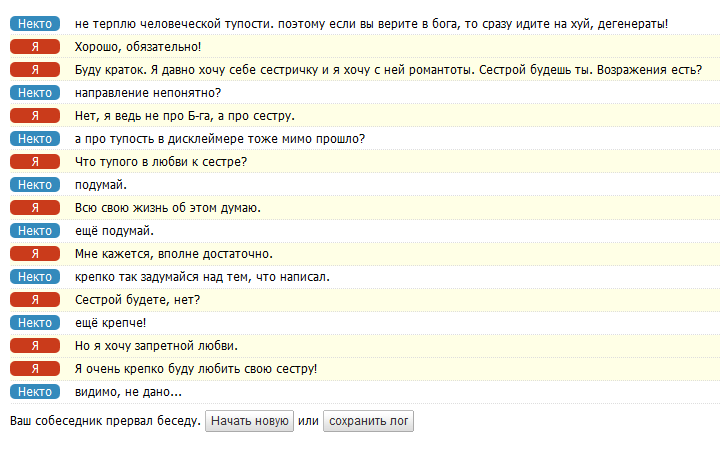Click the "Начать новую" button
Image resolution: width=720 pixels, height=454 pixels.
click(x=249, y=421)
